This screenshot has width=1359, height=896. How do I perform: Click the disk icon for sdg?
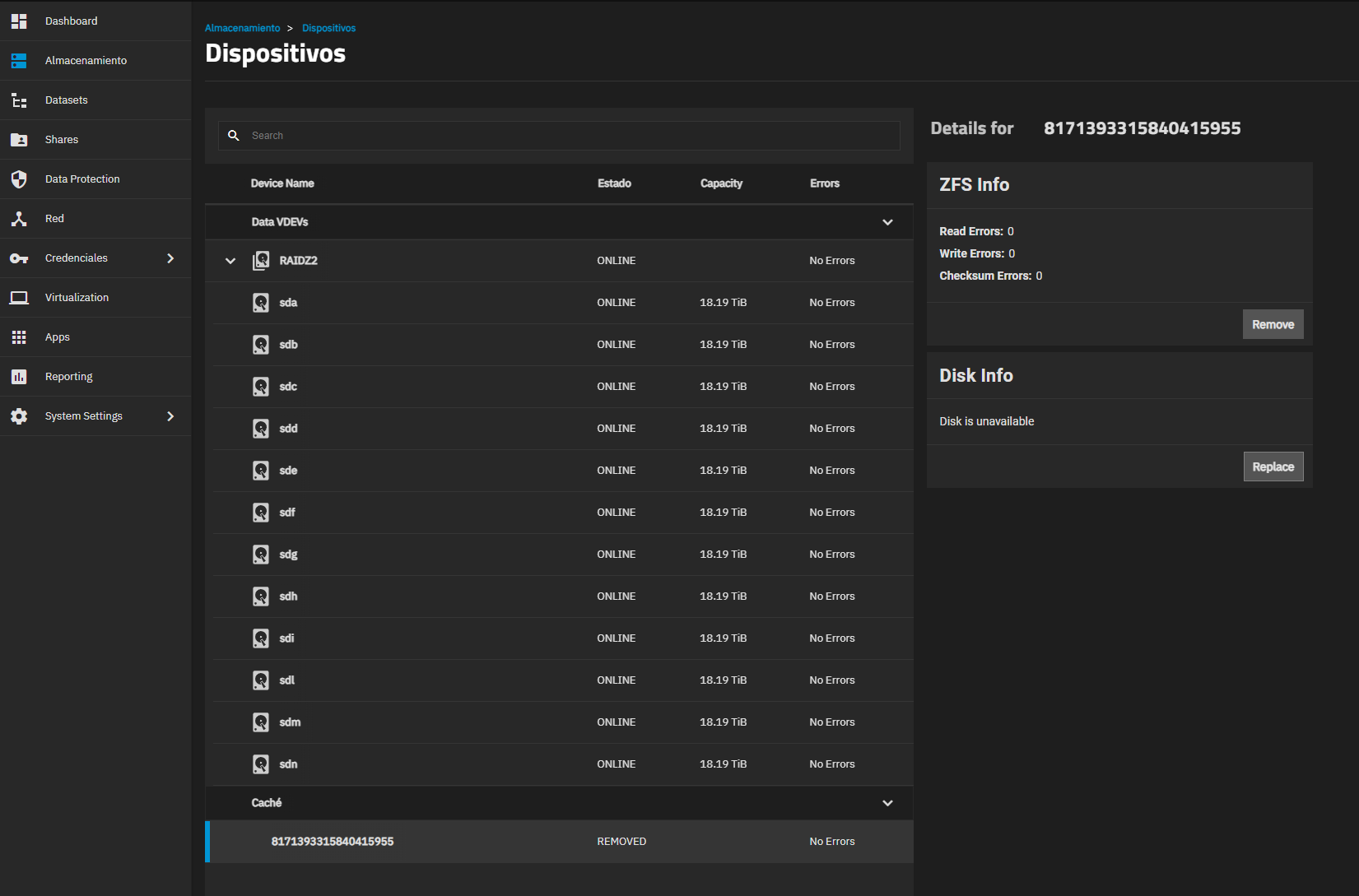point(261,555)
